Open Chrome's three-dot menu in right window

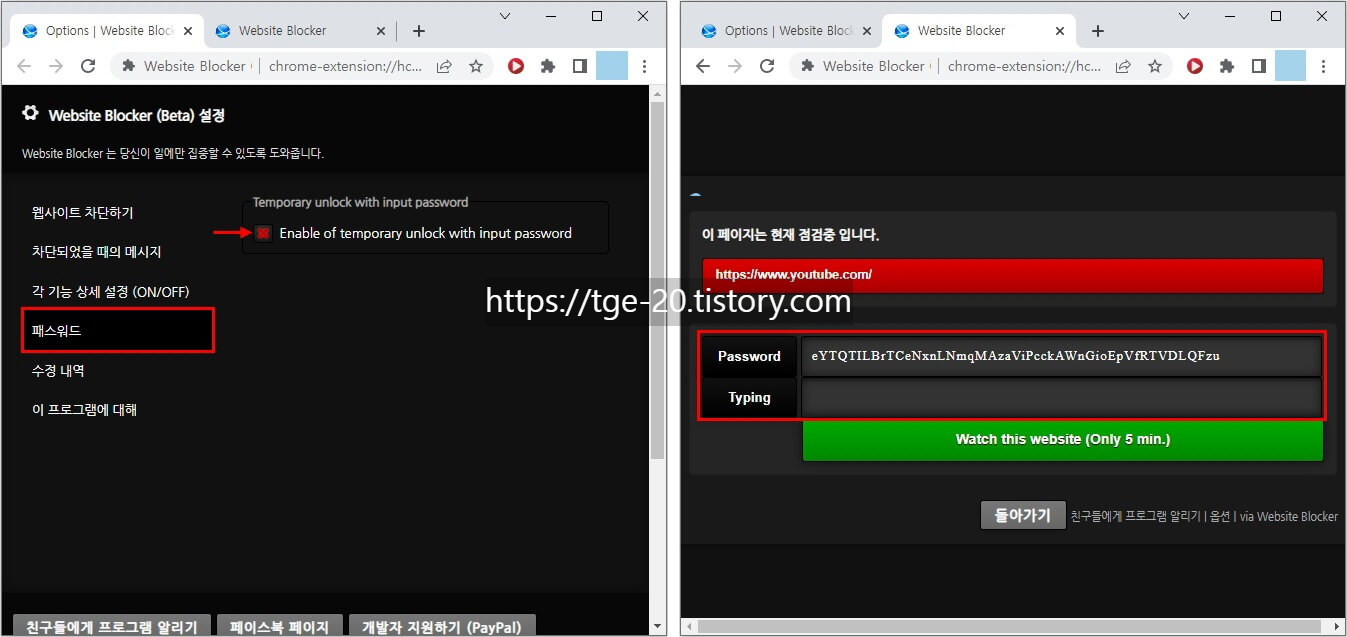(1324, 66)
